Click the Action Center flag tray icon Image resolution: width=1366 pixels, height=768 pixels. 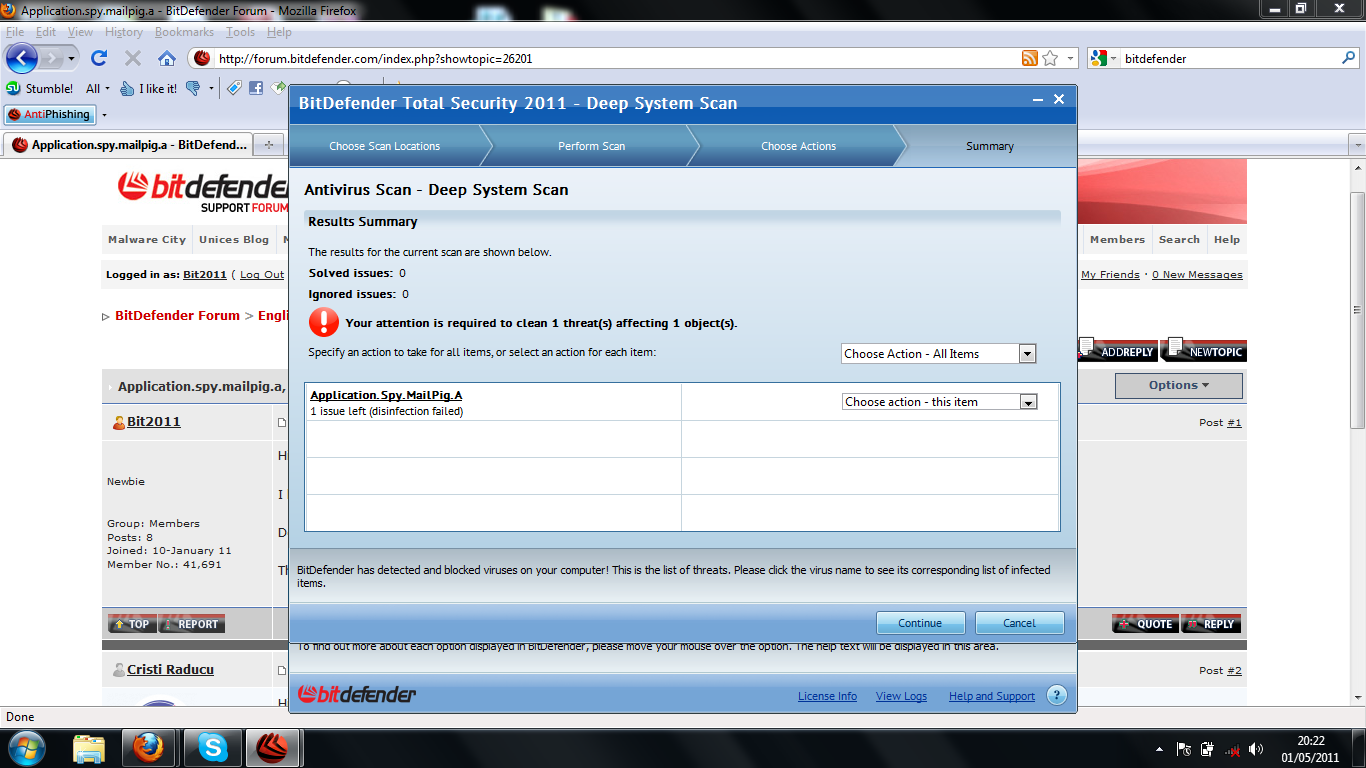tap(1184, 748)
